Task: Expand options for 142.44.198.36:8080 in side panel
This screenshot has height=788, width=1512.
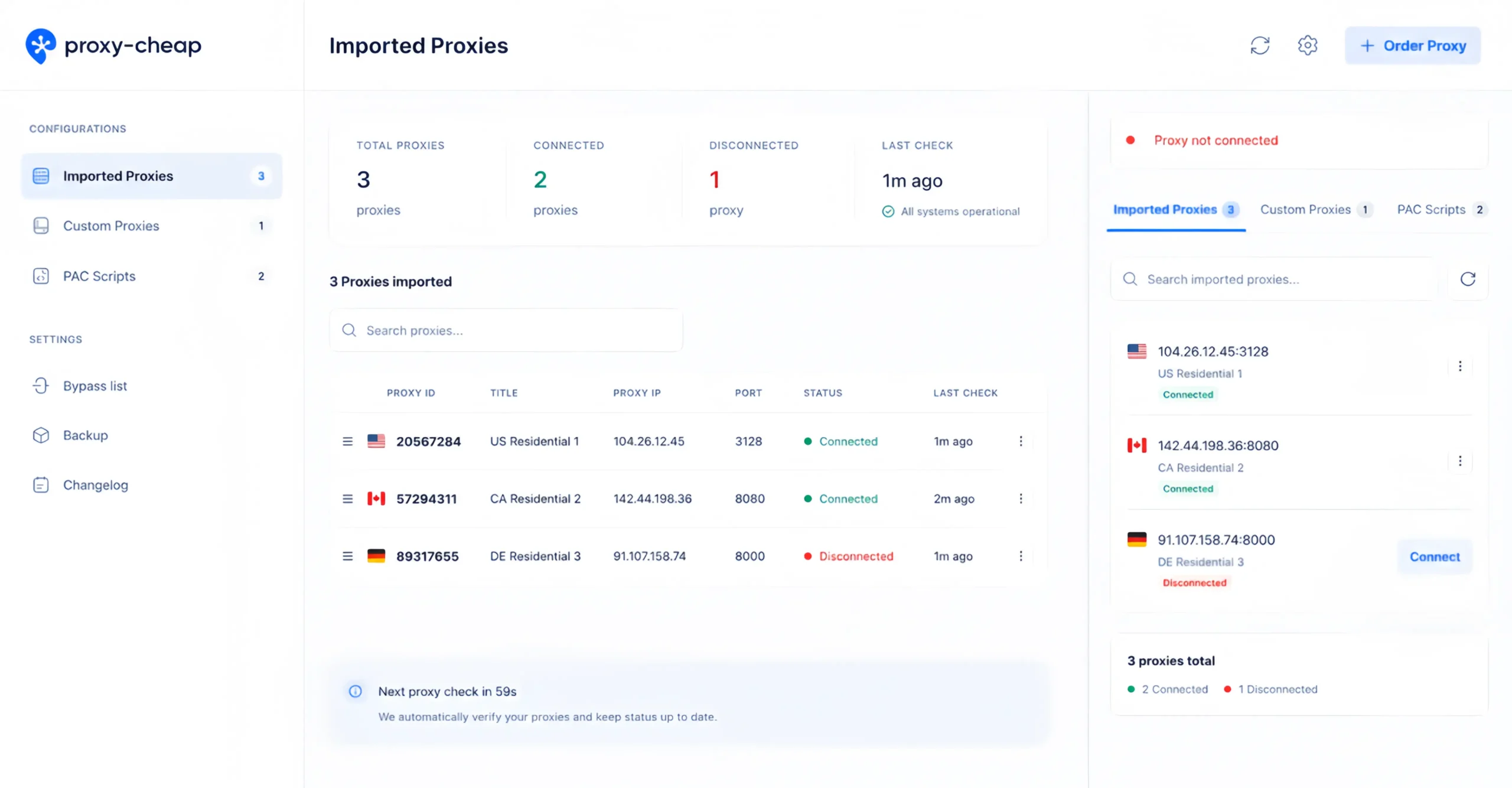Action: click(1460, 461)
